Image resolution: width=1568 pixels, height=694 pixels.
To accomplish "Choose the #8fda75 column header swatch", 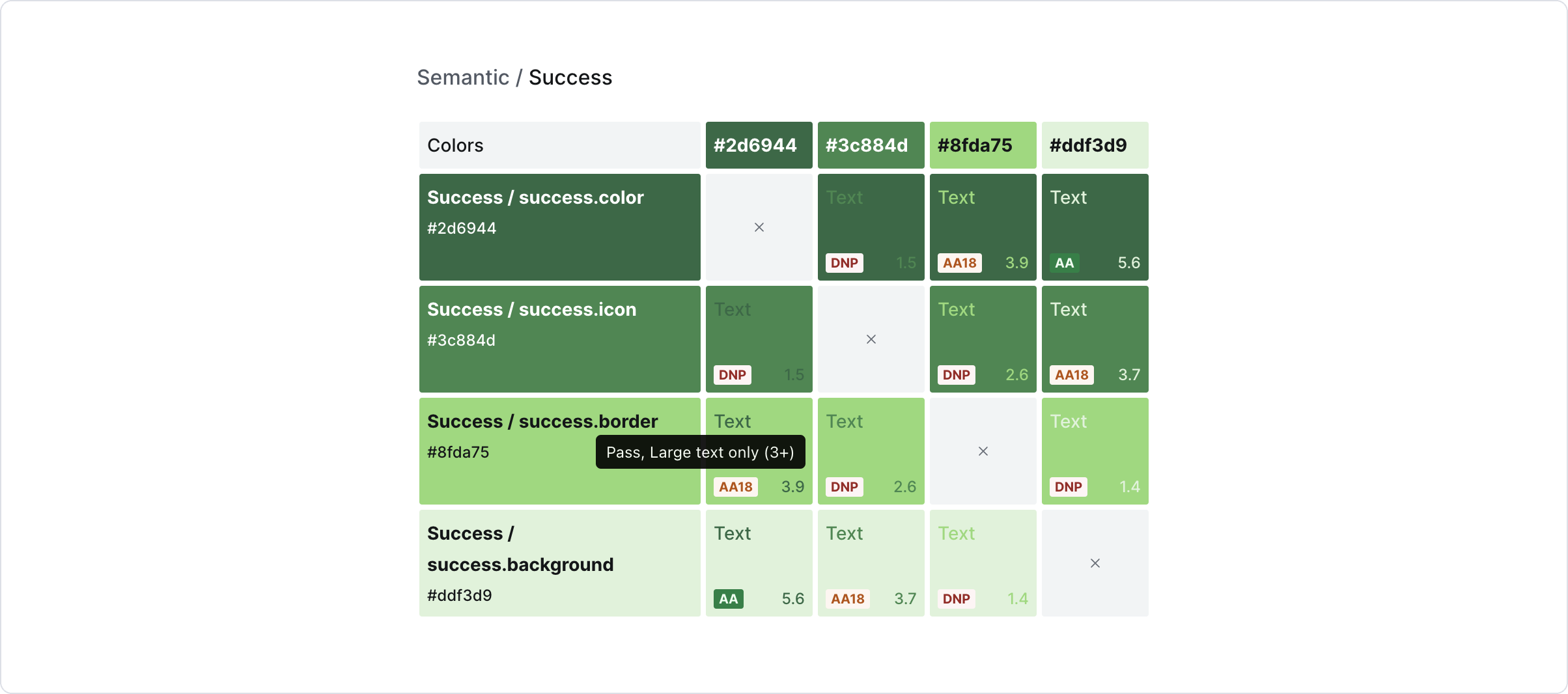I will coord(983,145).
